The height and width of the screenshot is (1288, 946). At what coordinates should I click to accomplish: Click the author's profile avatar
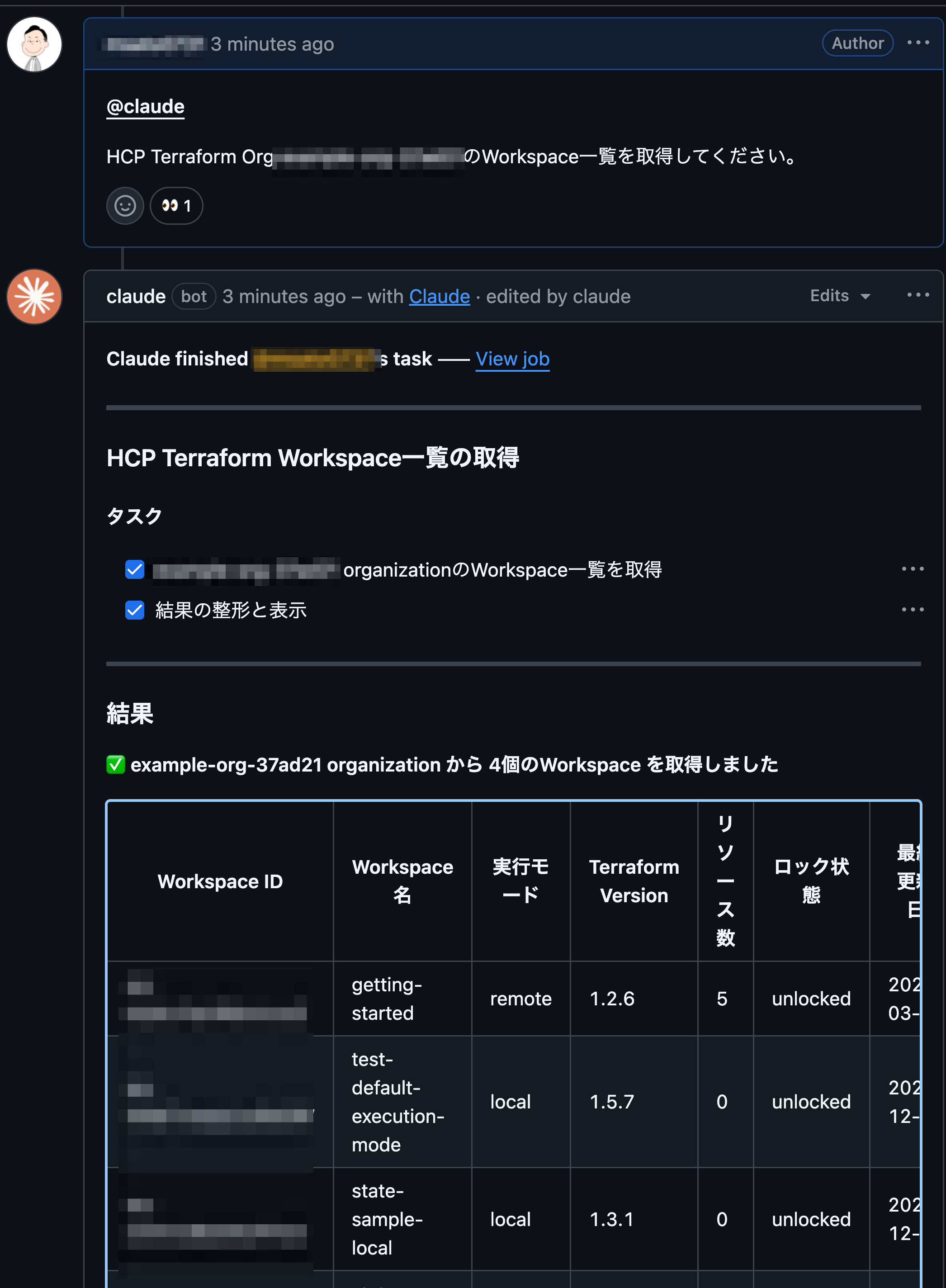point(34,44)
